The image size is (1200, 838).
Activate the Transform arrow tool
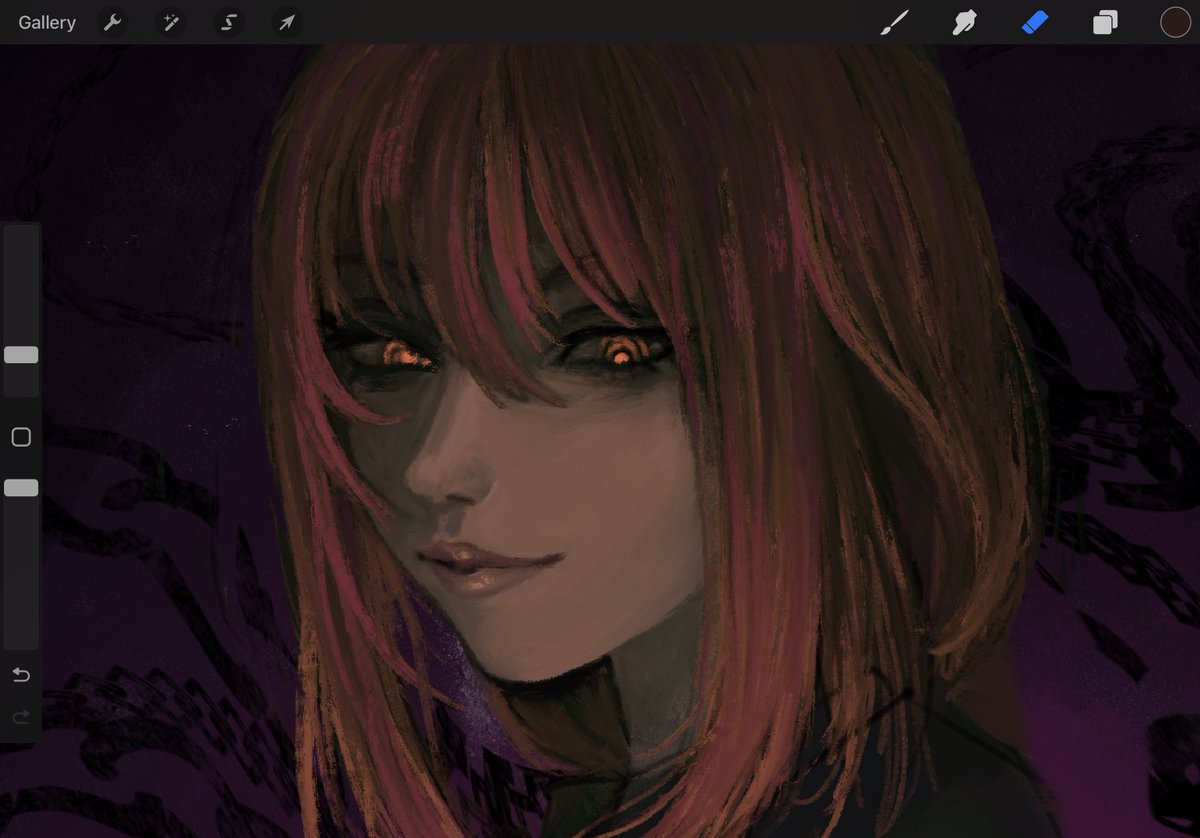coord(287,22)
